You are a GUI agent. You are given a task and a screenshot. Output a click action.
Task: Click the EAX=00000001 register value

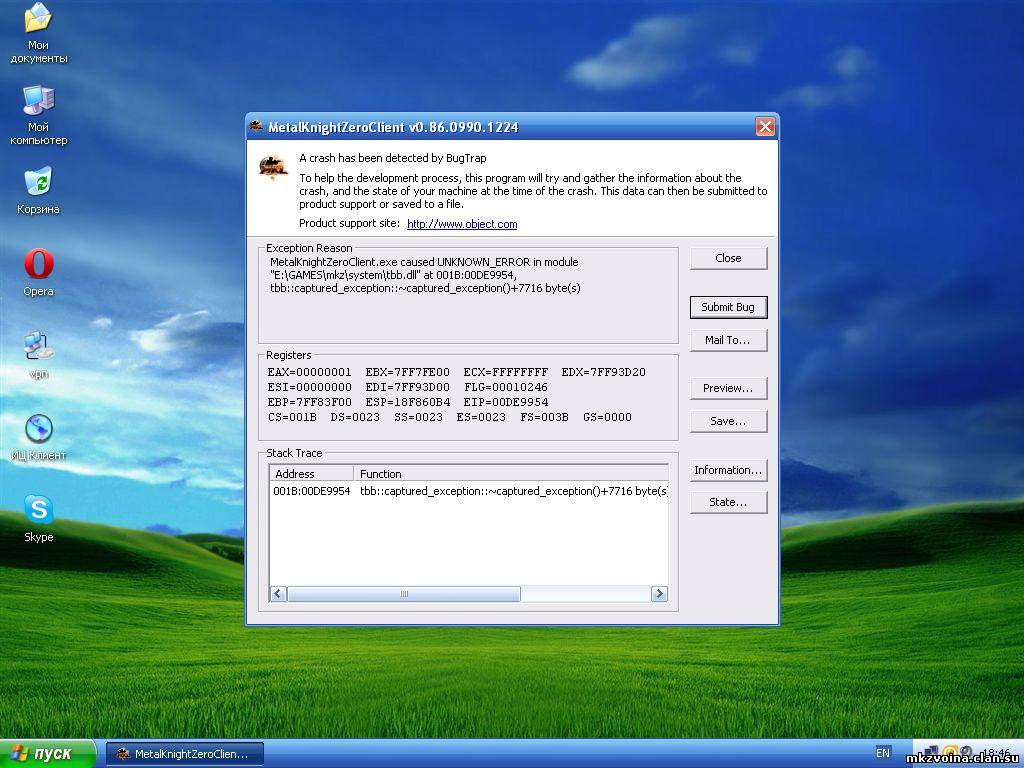310,372
